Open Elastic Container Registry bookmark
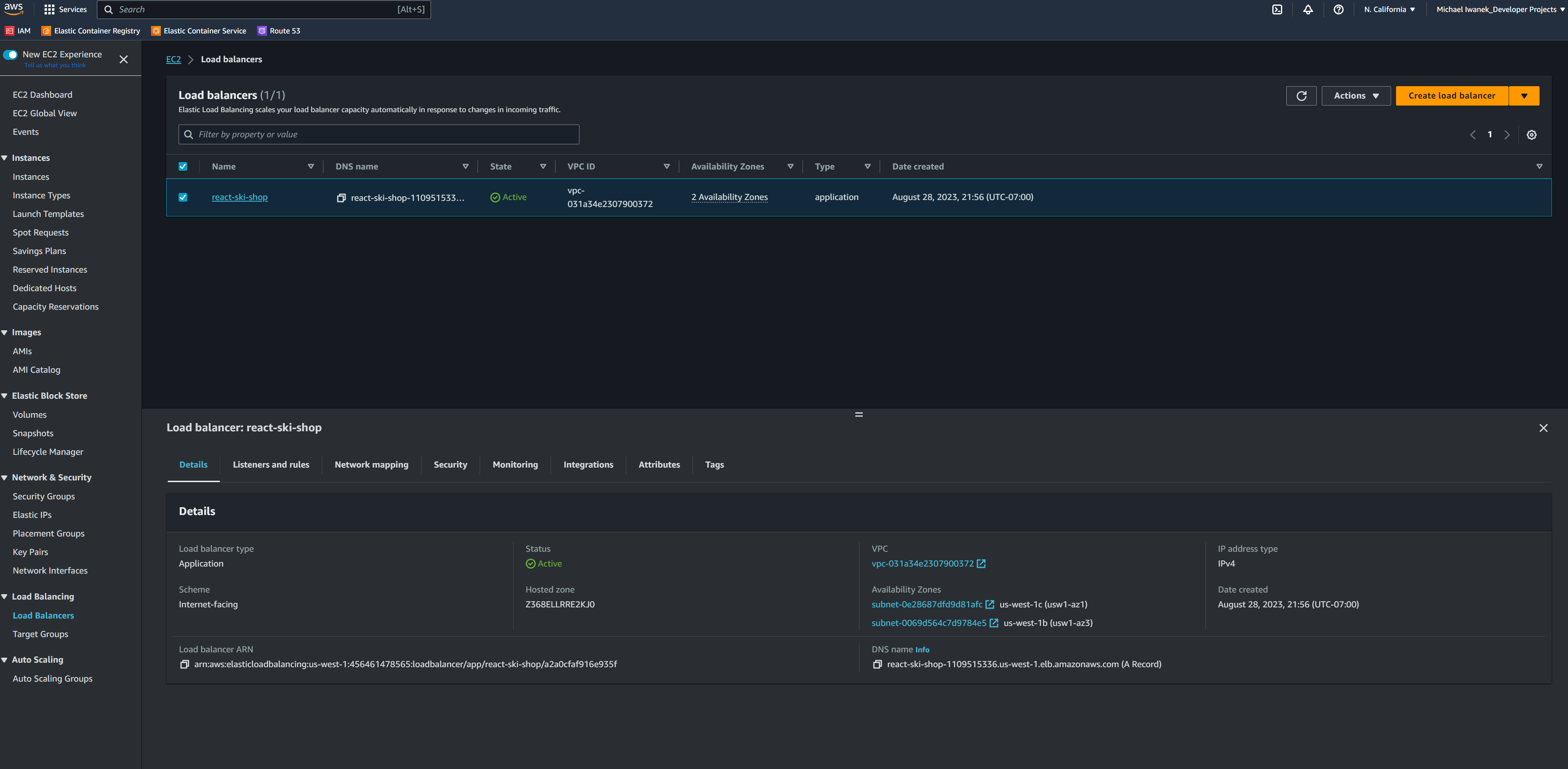 (91, 31)
